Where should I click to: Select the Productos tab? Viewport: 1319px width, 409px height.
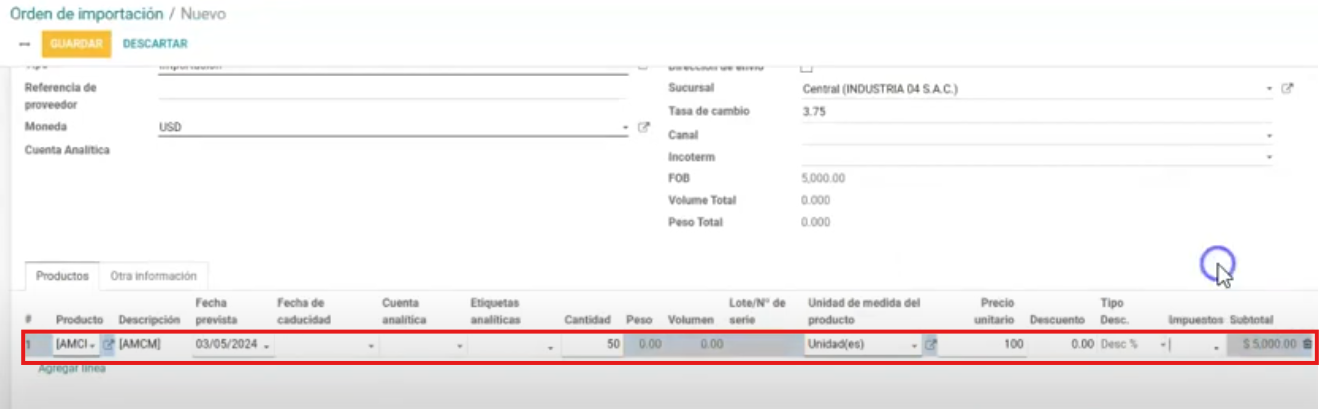[62, 275]
